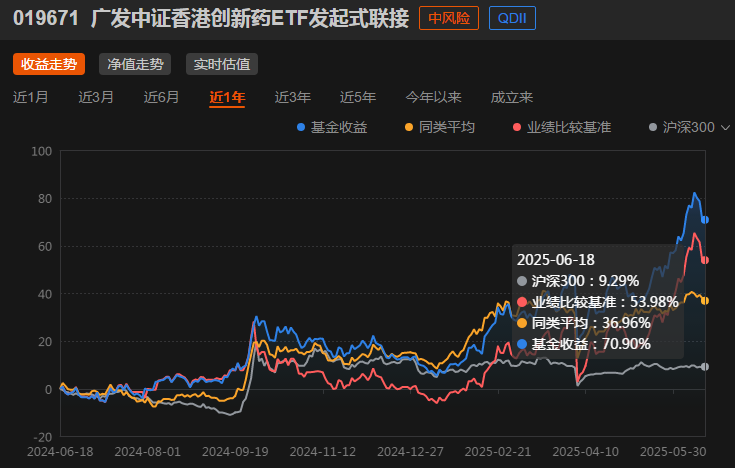The height and width of the screenshot is (468, 735).
Task: Click the gray dot icon beside 沪深300 legend
Action: point(652,127)
